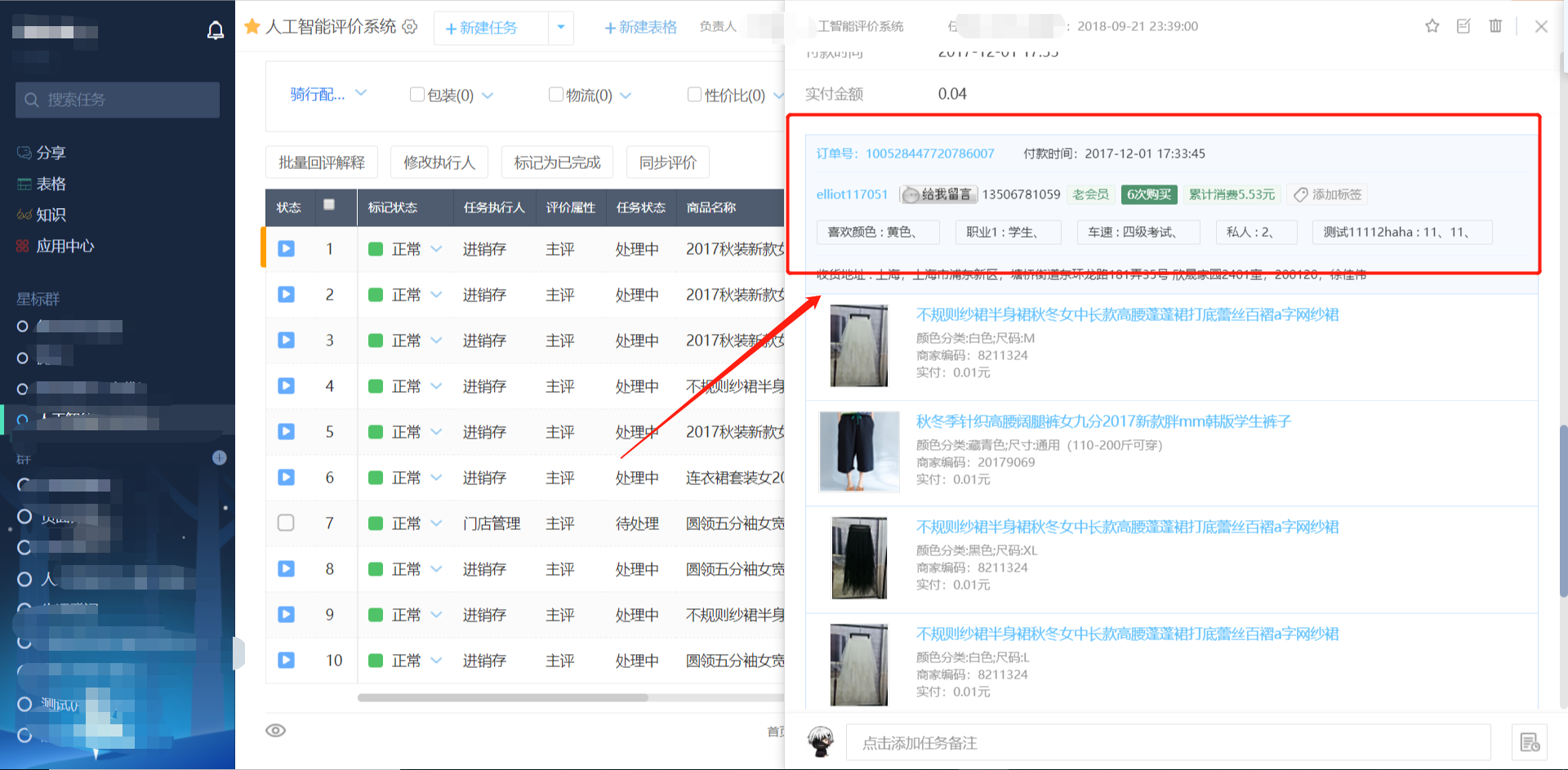Expand 正常 status dropdown in row 2
This screenshot has width=1568, height=770.
pyautogui.click(x=436, y=295)
